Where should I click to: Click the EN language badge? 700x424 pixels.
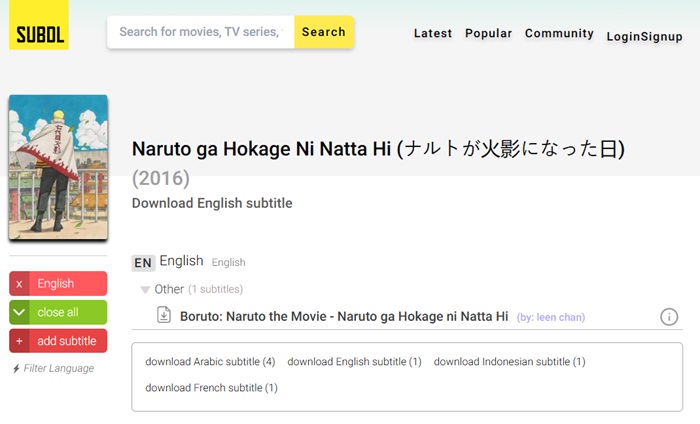[143, 263]
